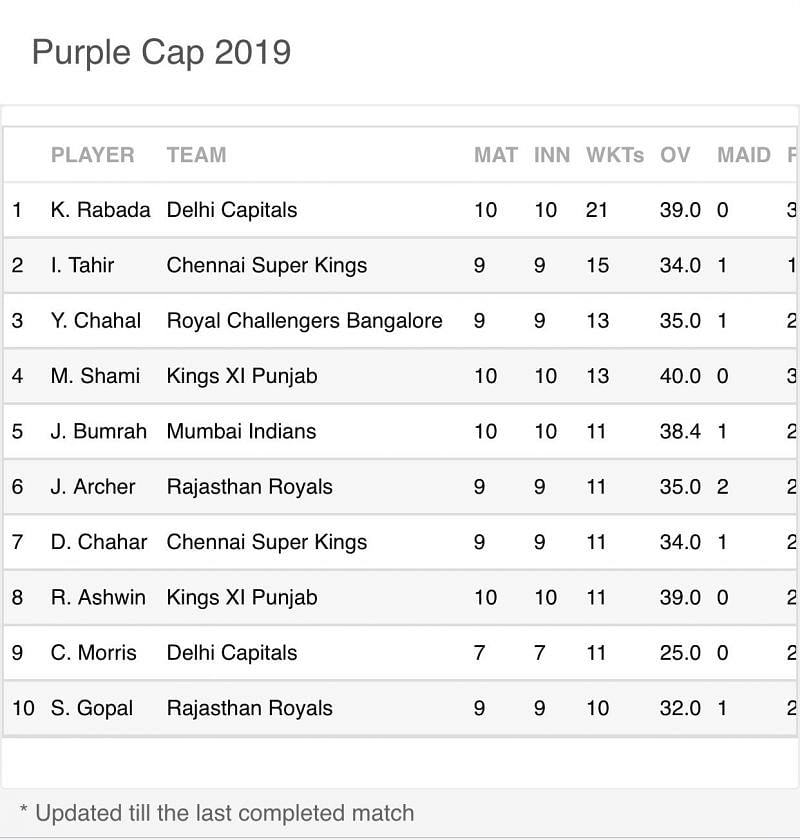Open S. Gopal player entry
800x840 pixels.
(x=91, y=708)
